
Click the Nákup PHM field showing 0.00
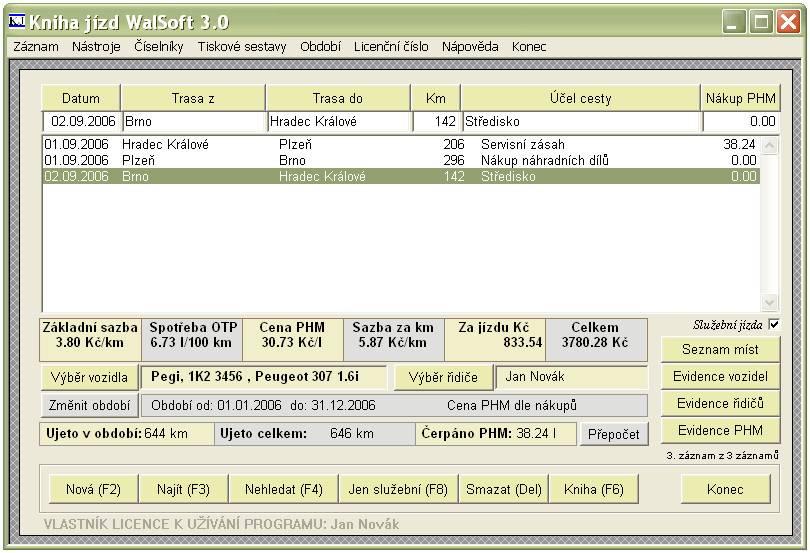click(x=741, y=121)
